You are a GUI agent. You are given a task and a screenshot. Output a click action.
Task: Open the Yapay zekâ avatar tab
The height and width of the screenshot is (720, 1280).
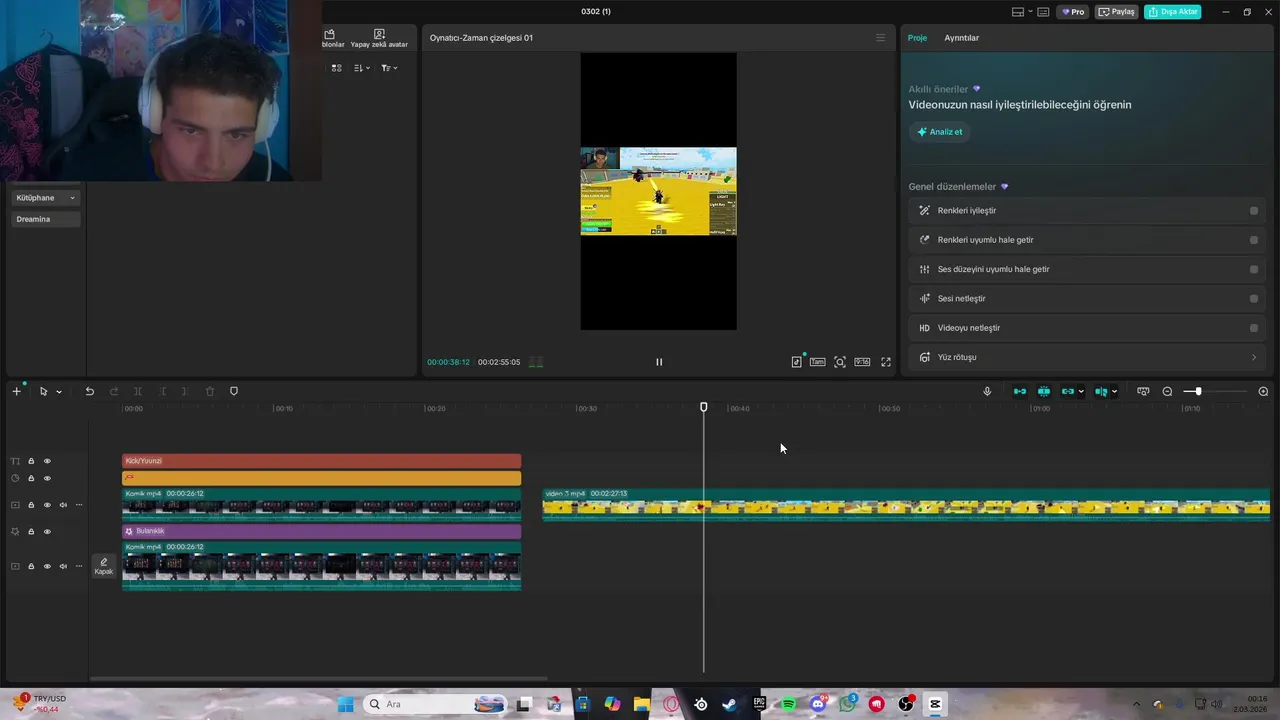(379, 39)
